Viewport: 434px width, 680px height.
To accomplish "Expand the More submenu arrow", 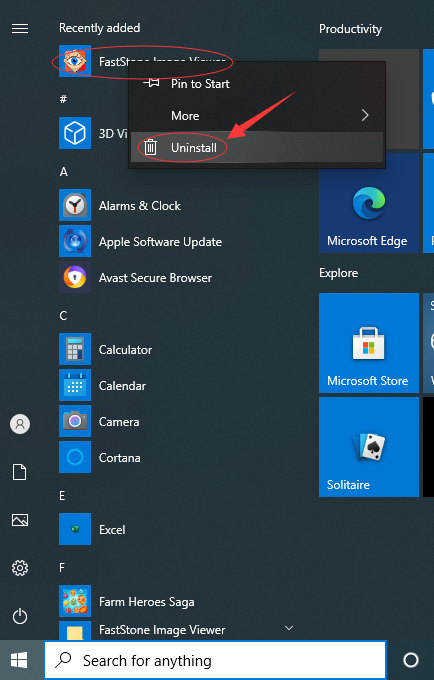I will click(365, 115).
